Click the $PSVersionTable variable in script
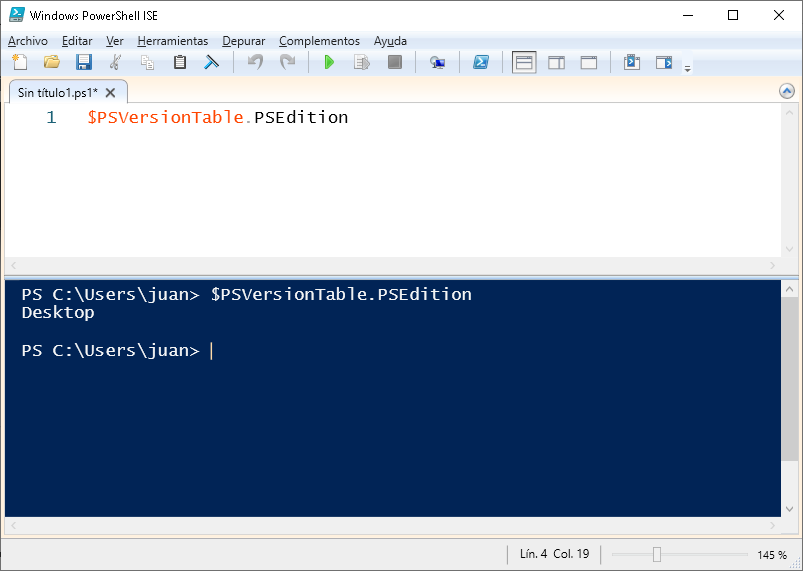803x571 pixels. click(165, 117)
